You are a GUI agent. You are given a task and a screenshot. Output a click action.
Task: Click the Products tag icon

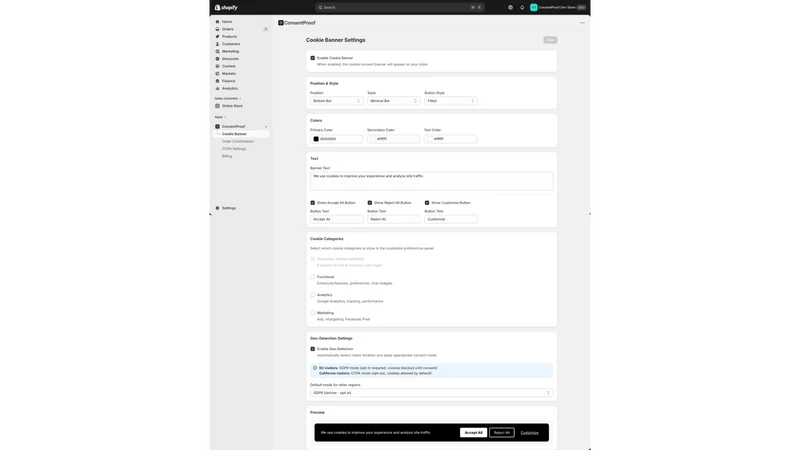coord(217,36)
